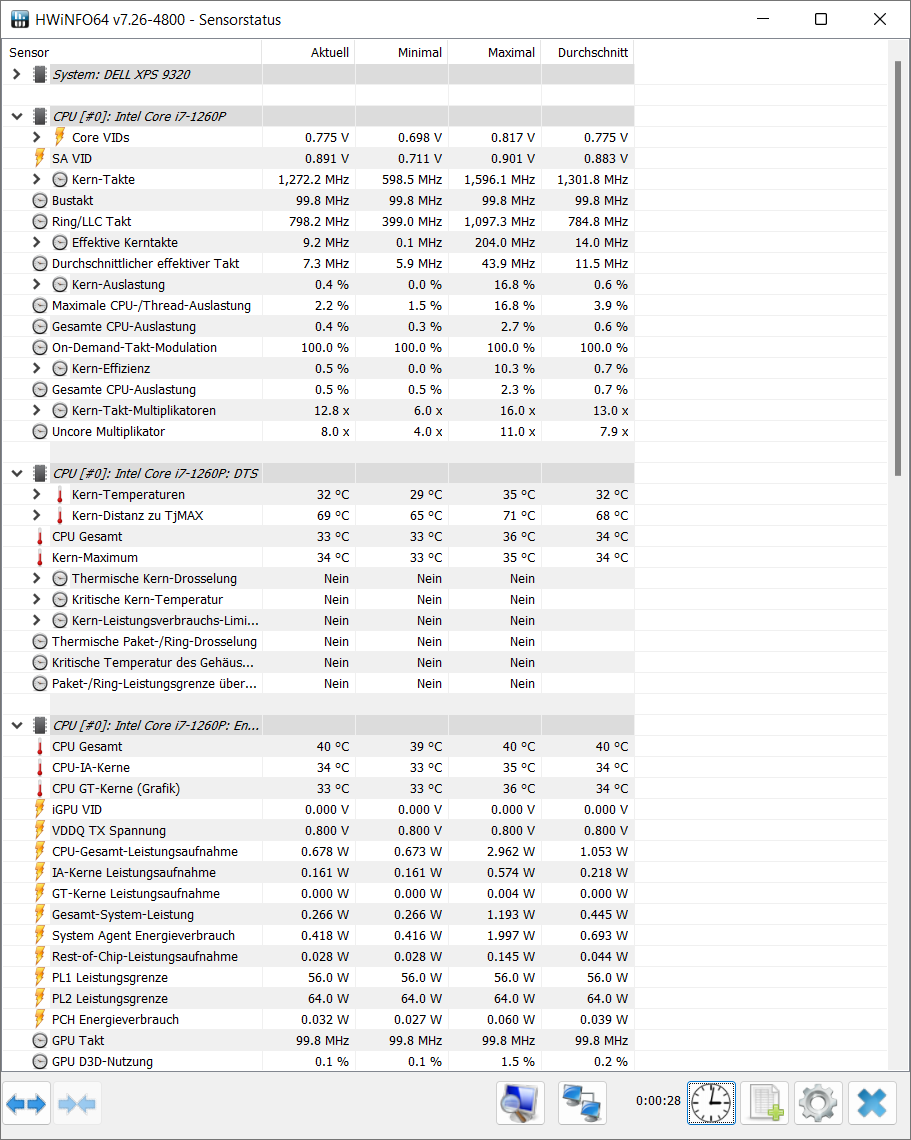
Task: Click the shrink columns arrows button
Action: tap(77, 1104)
